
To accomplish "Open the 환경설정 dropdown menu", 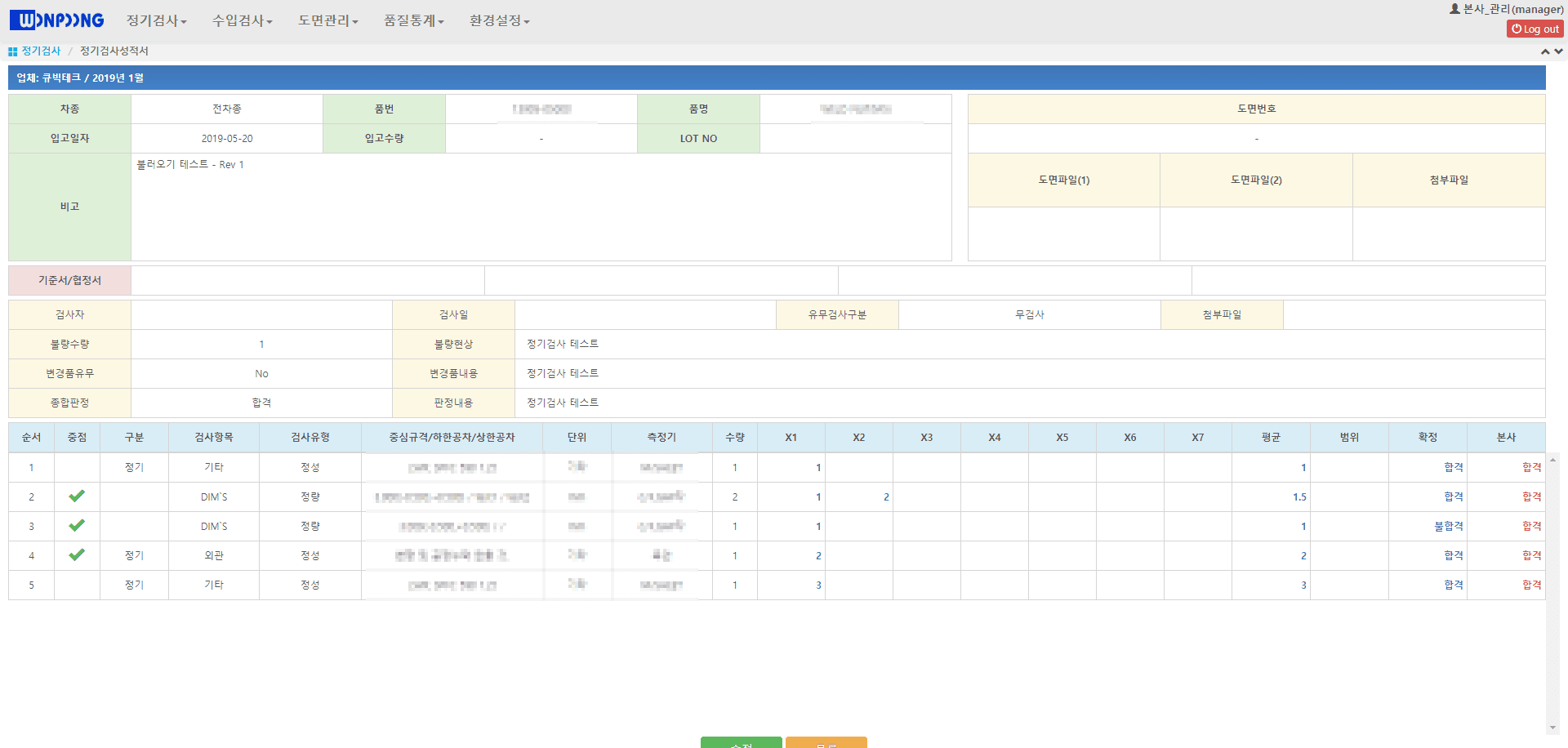I will click(x=499, y=21).
